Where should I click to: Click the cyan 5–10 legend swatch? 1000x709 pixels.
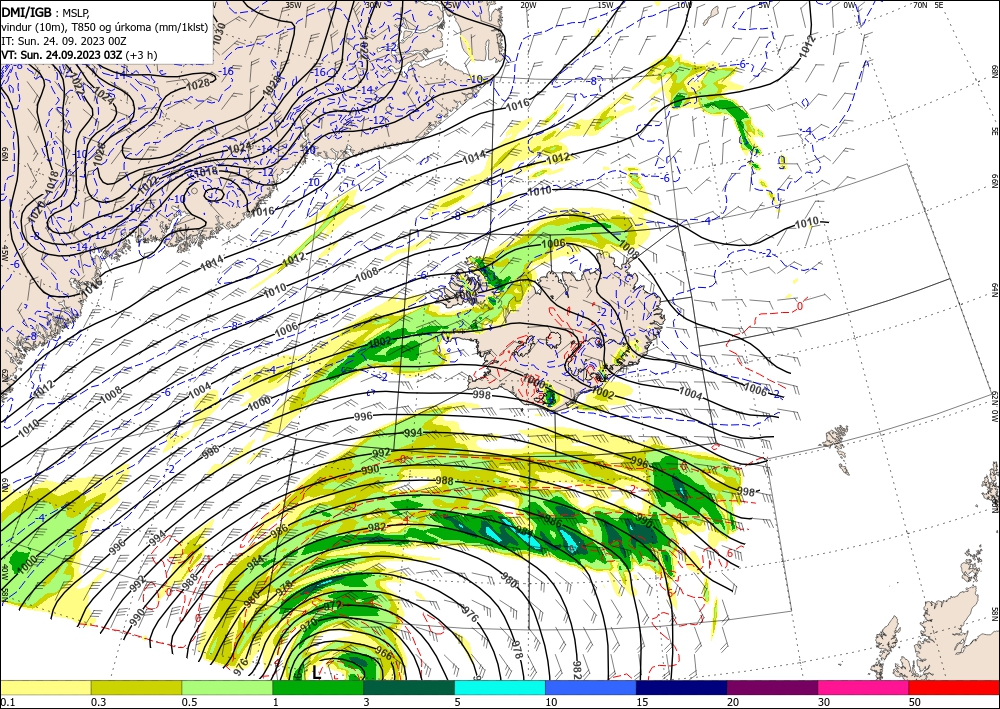[500, 687]
